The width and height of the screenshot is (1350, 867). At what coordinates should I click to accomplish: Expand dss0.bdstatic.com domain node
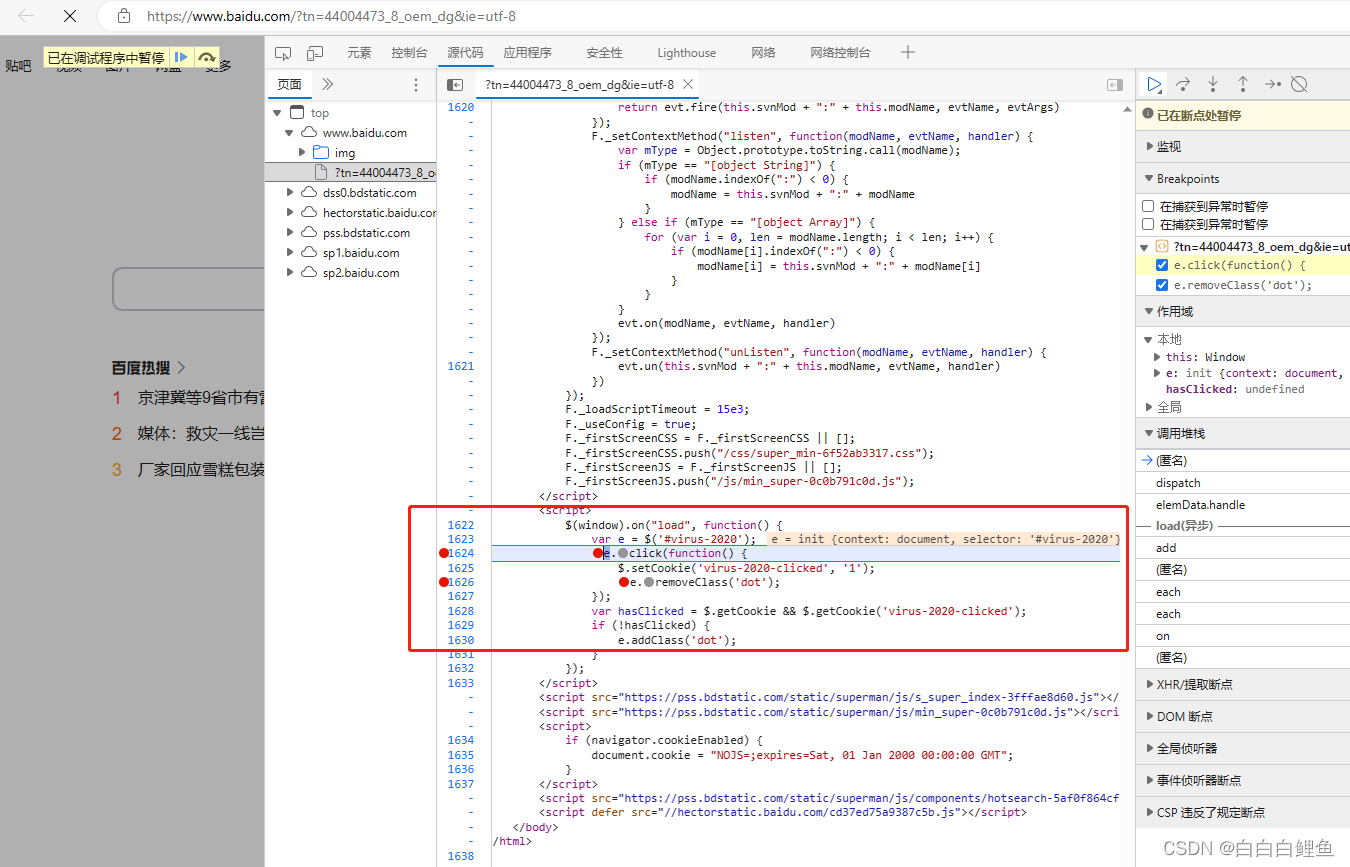290,192
